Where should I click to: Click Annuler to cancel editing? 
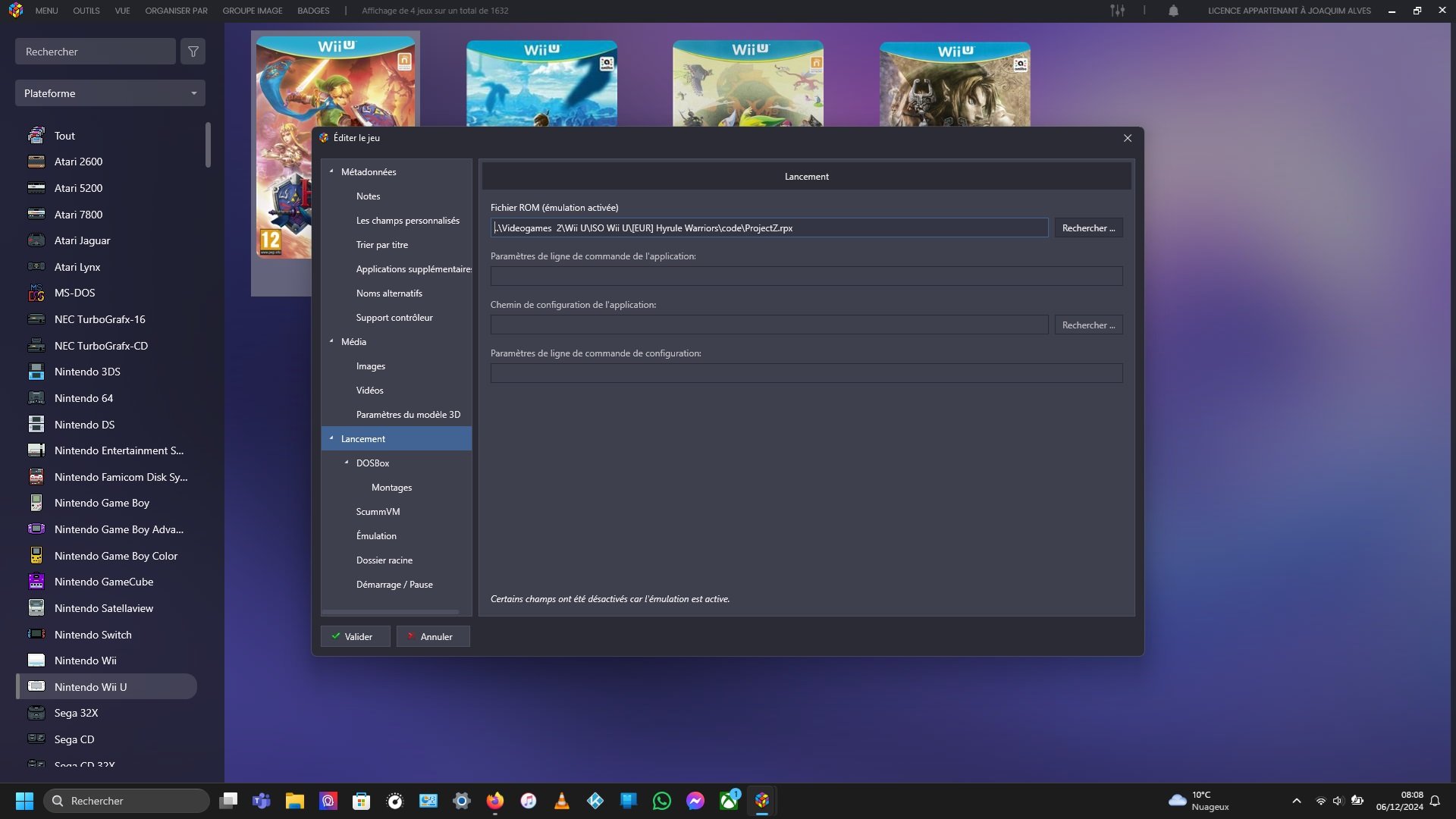pyautogui.click(x=433, y=636)
